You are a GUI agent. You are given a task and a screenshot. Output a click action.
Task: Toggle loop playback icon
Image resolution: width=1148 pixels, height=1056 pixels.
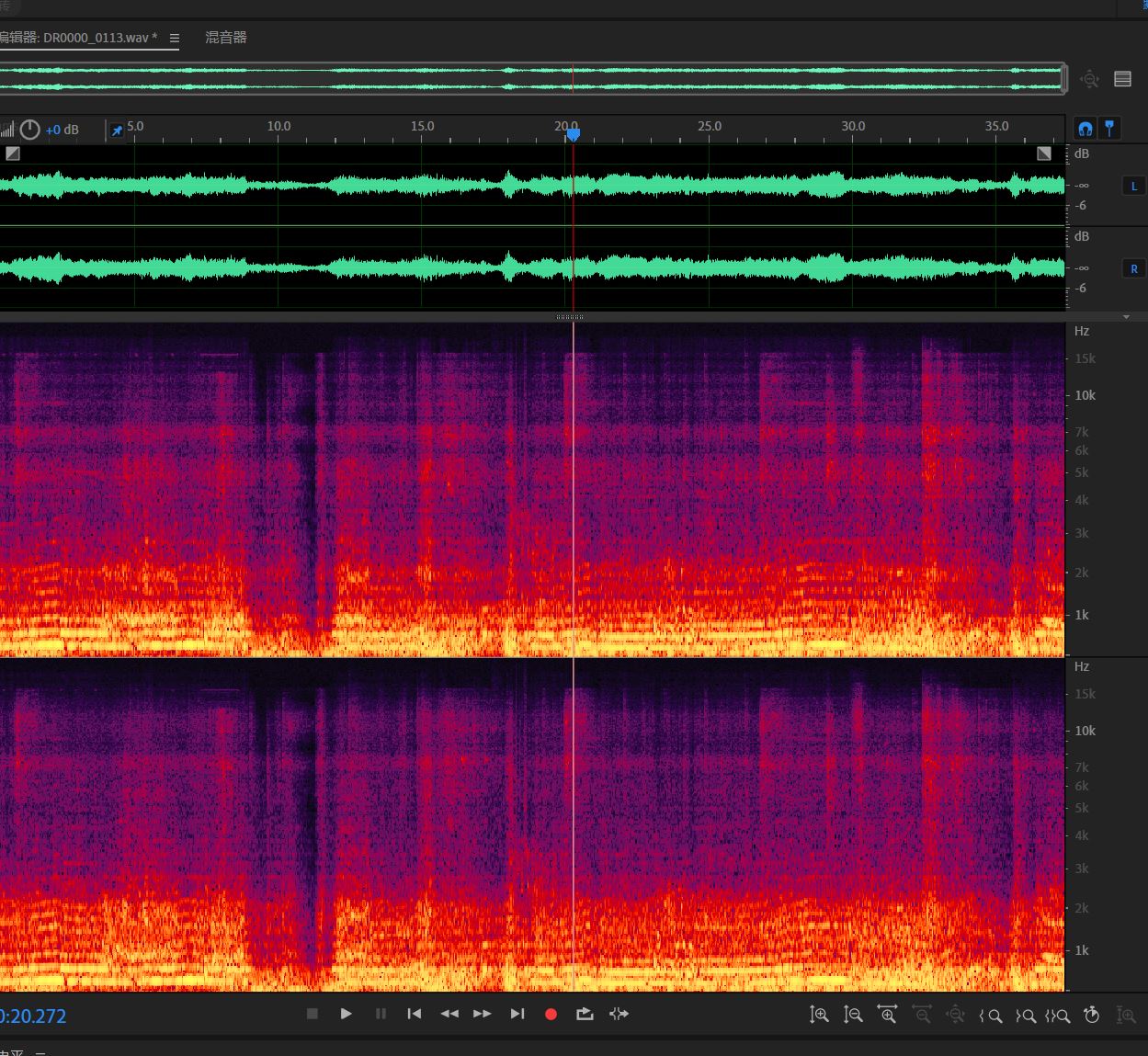click(585, 1015)
